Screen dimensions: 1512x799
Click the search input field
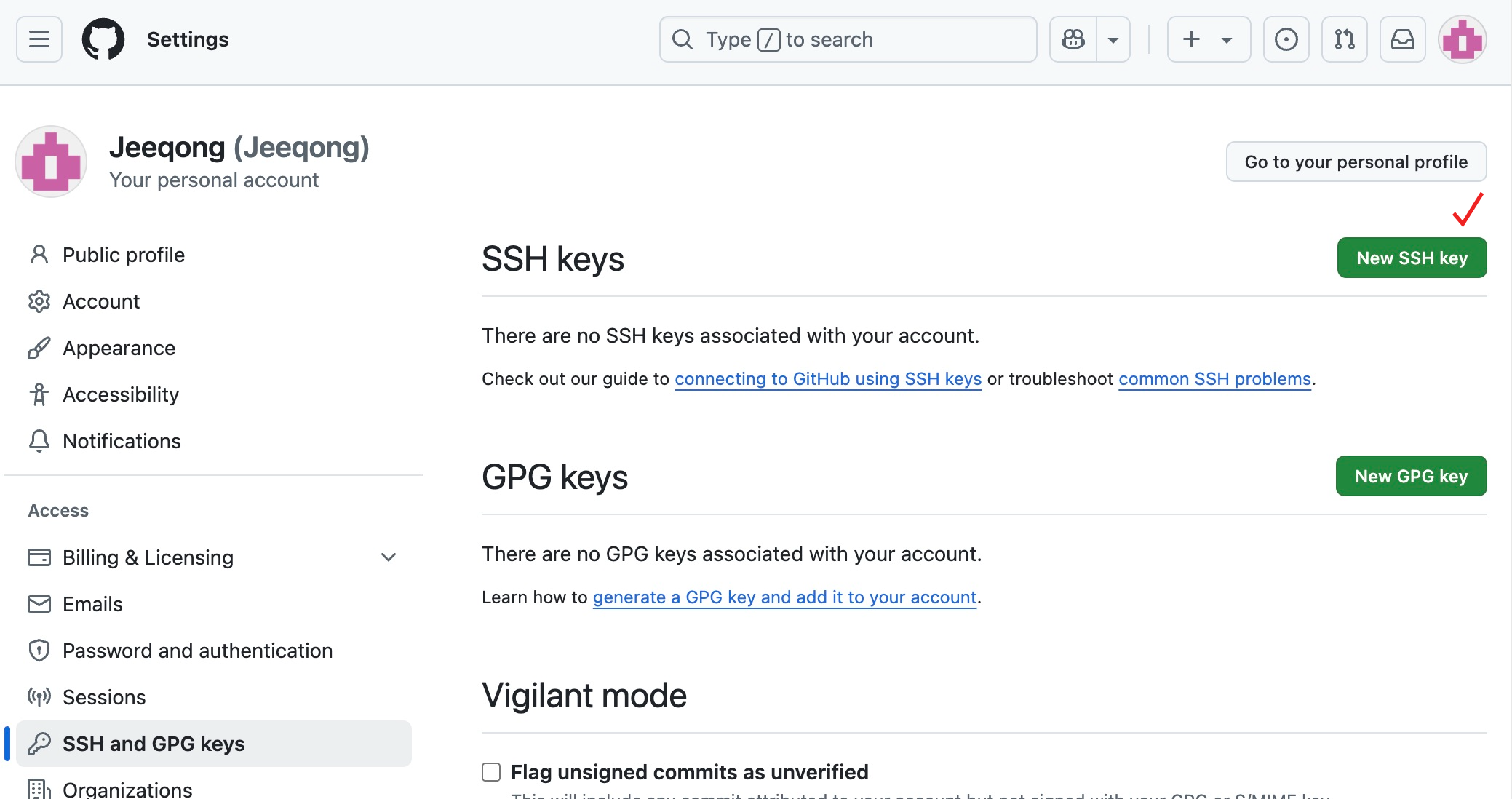pos(848,39)
